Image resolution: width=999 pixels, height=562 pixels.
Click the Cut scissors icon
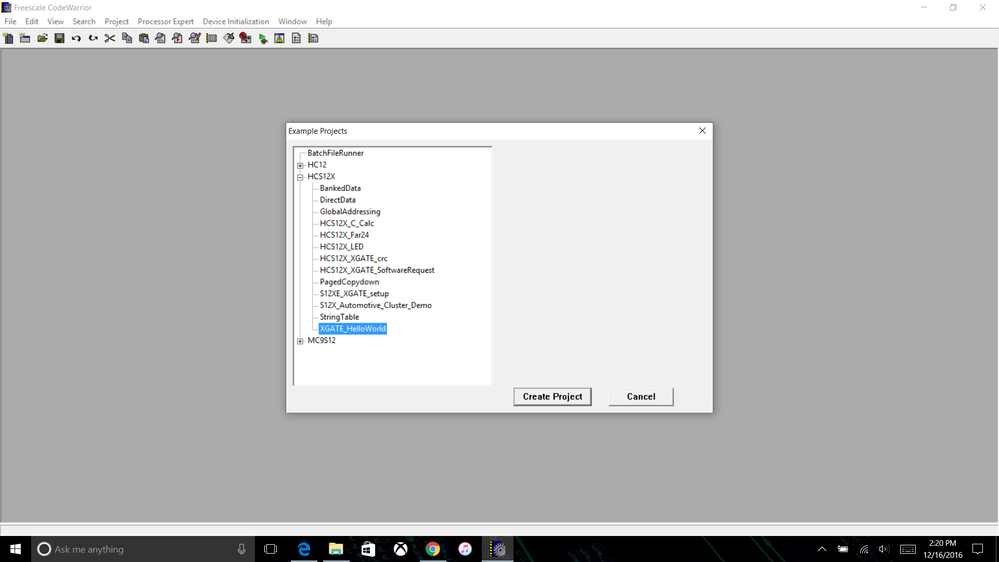[110, 38]
